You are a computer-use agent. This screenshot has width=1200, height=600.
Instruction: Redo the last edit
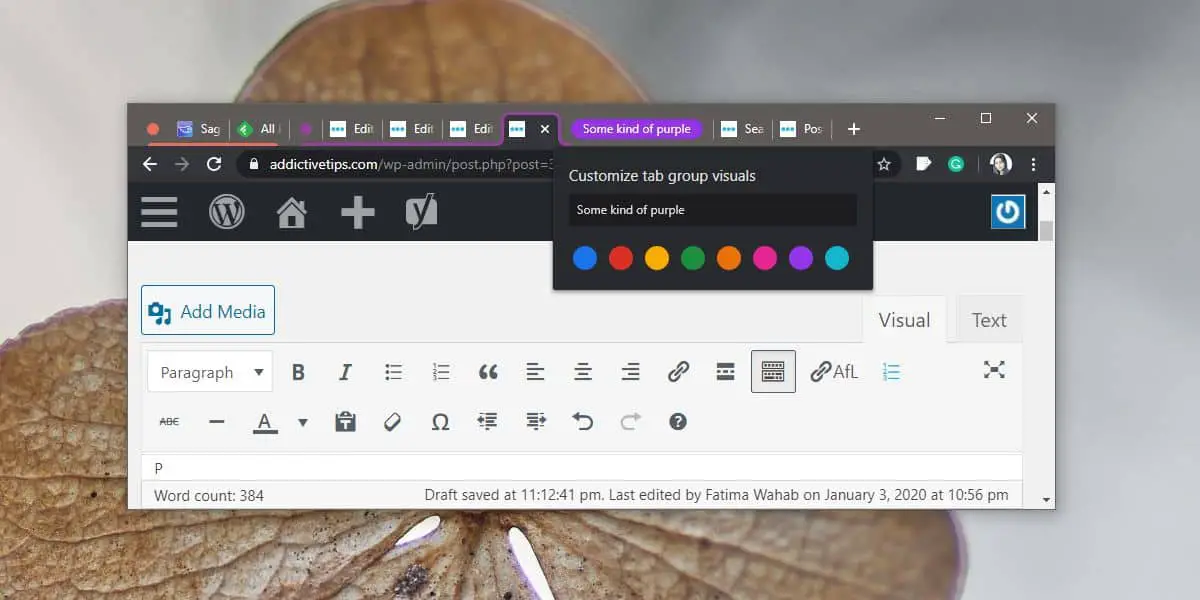click(630, 422)
